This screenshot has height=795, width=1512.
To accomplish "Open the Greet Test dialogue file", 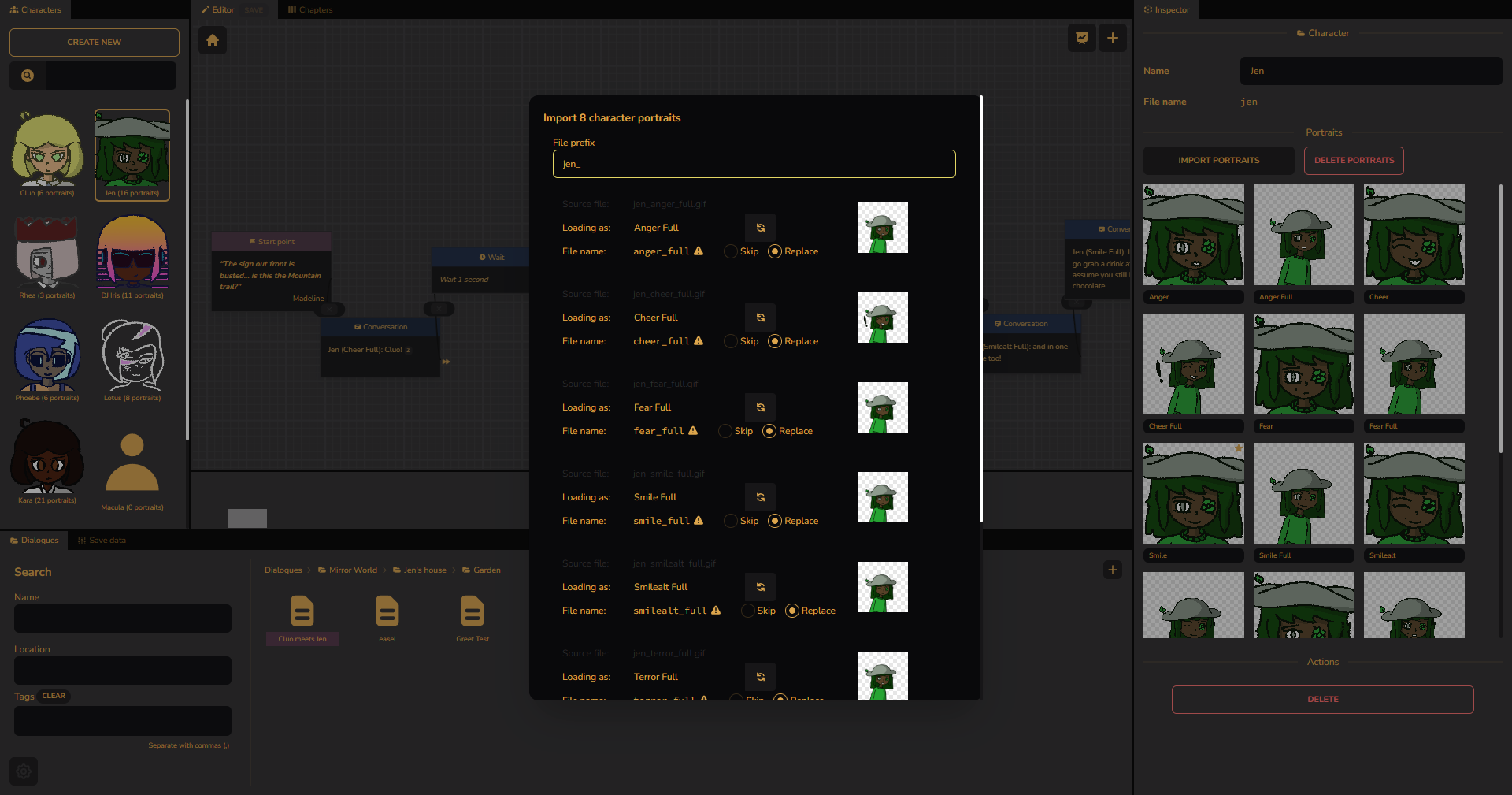I will pyautogui.click(x=472, y=619).
